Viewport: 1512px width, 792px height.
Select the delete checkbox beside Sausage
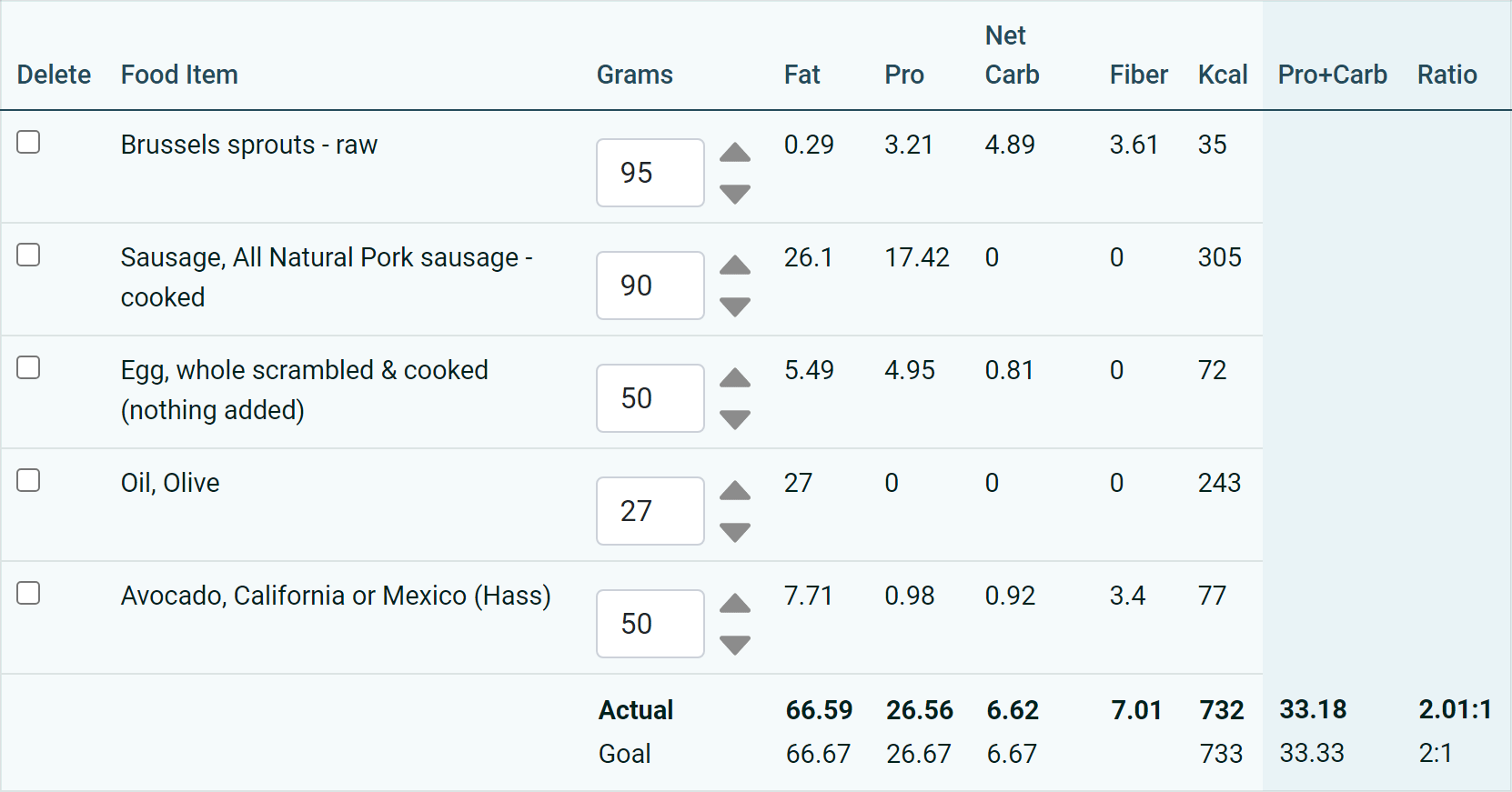[28, 255]
